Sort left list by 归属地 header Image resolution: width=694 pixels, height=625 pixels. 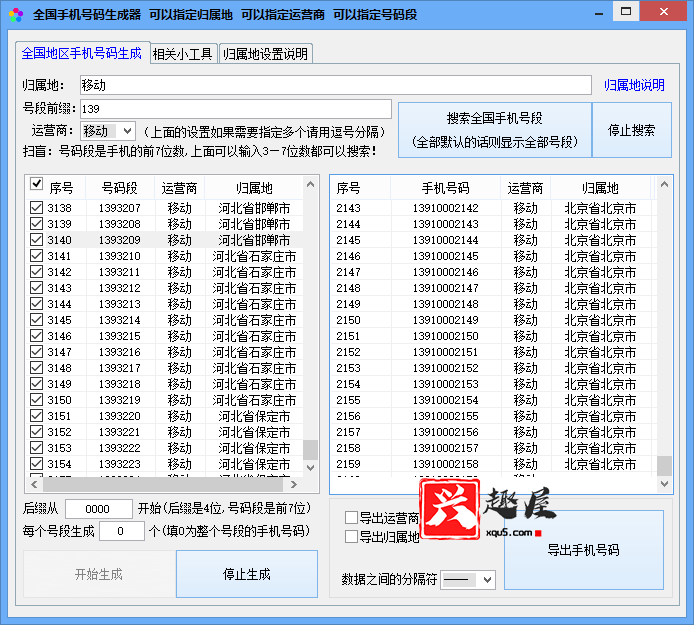click(x=254, y=188)
